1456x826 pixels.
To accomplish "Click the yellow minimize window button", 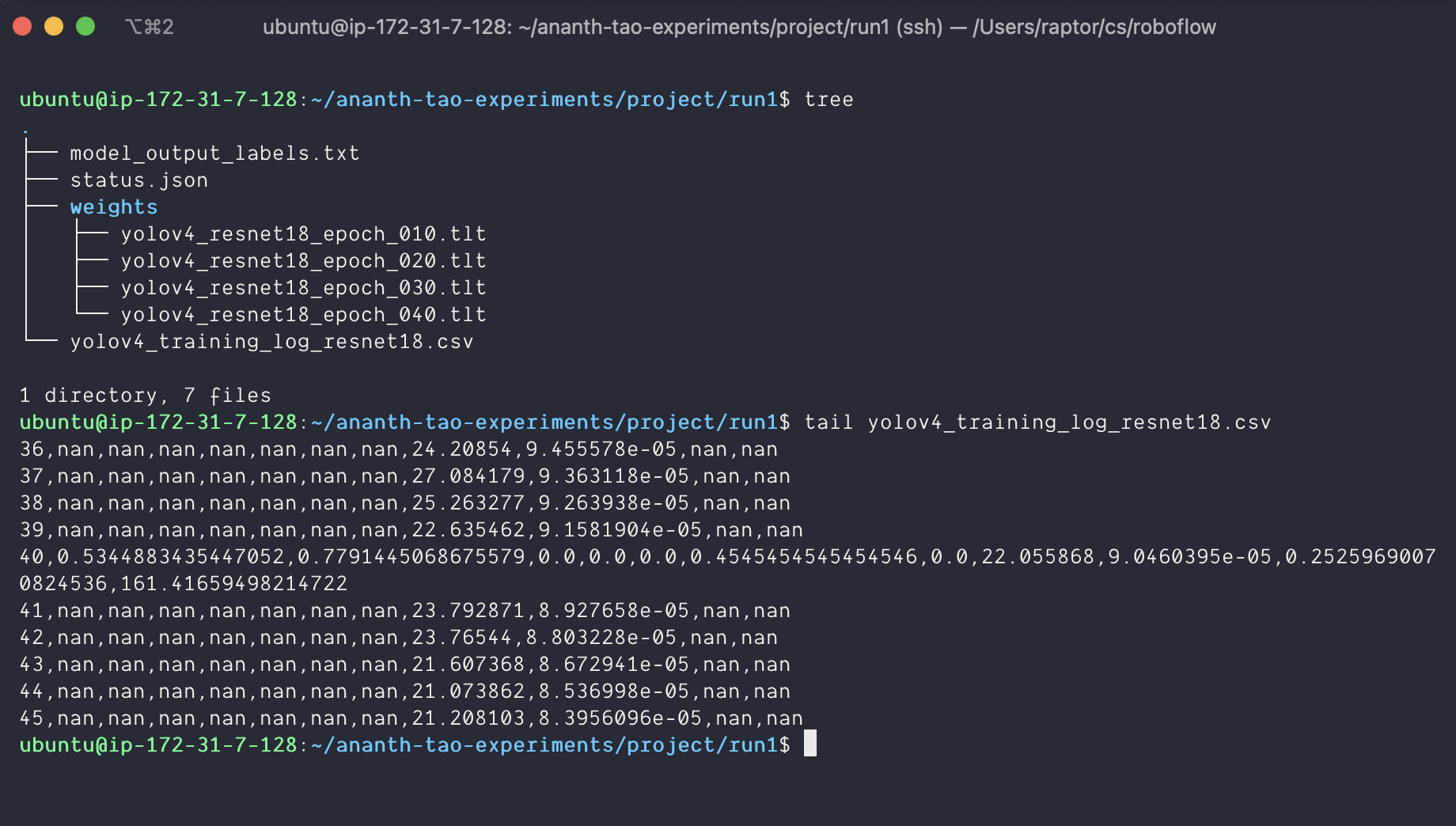I will 54,27.
